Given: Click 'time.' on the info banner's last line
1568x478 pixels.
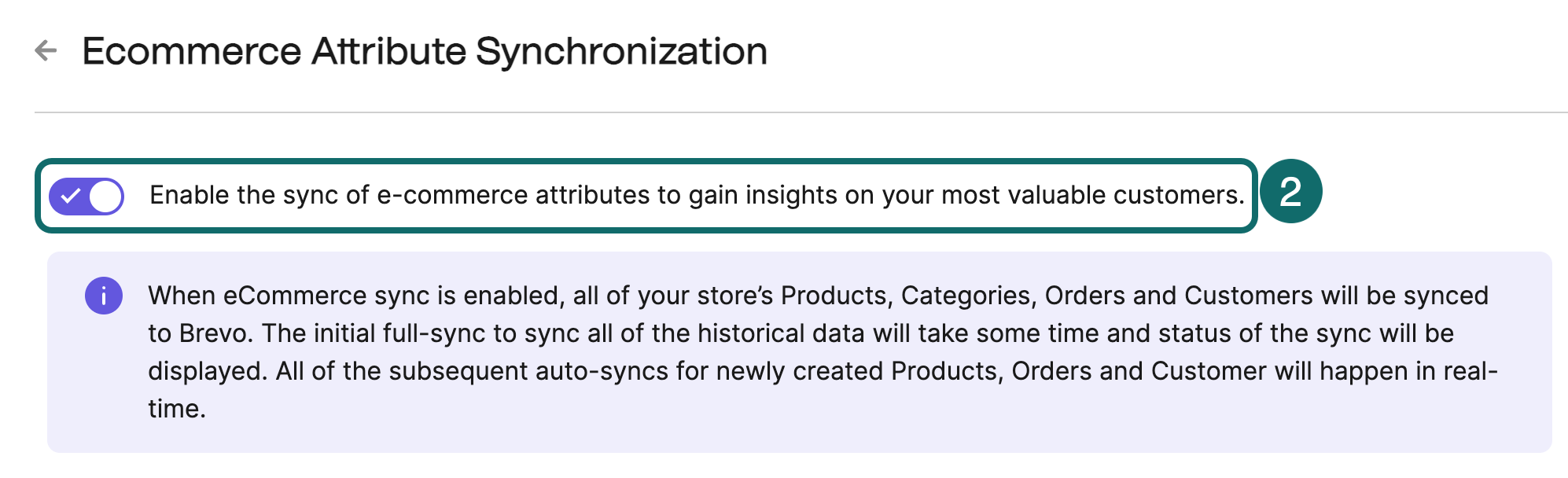Looking at the screenshot, I should click(177, 409).
